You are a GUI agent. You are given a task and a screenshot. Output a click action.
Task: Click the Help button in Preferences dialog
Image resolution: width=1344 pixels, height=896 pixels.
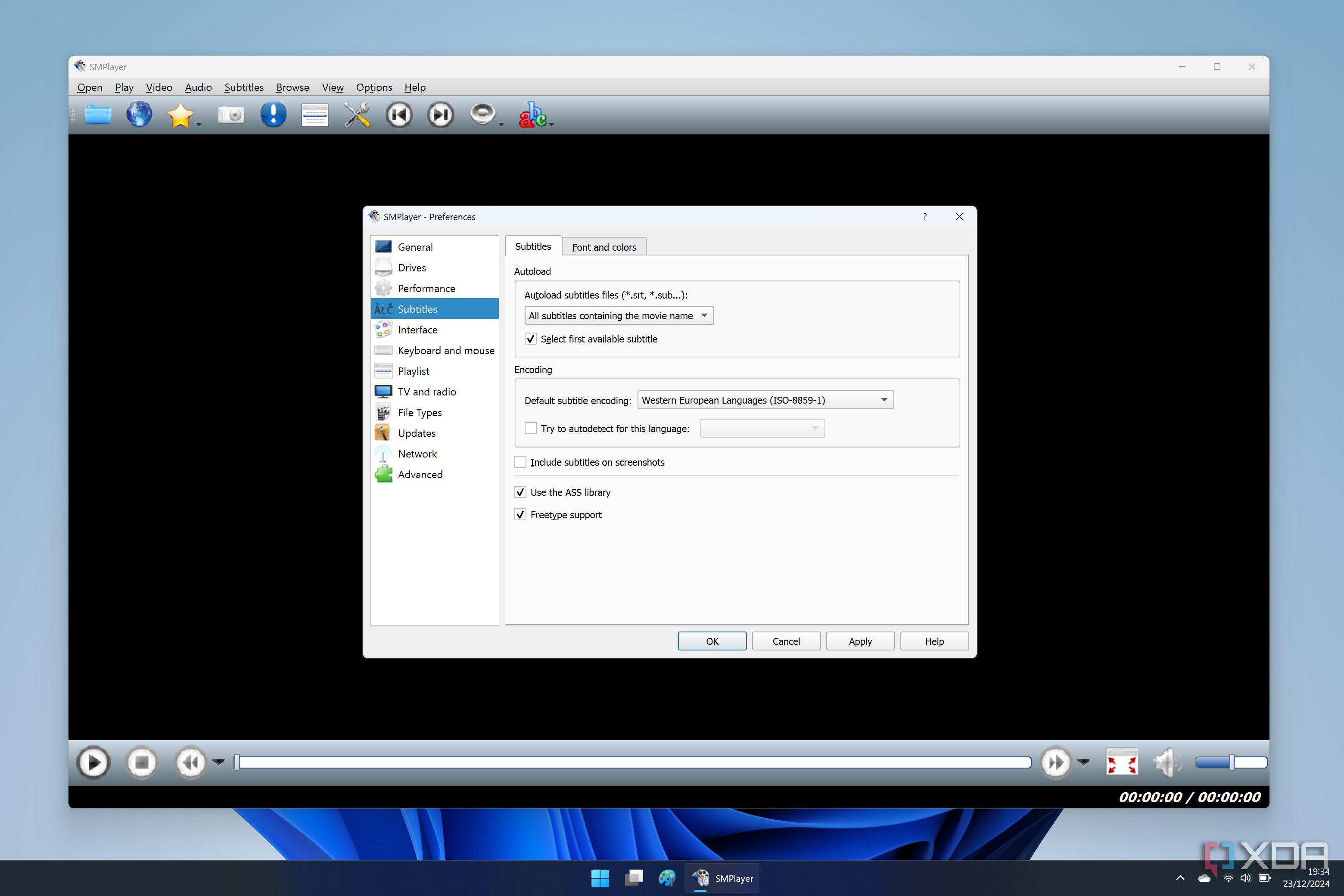[x=934, y=641]
